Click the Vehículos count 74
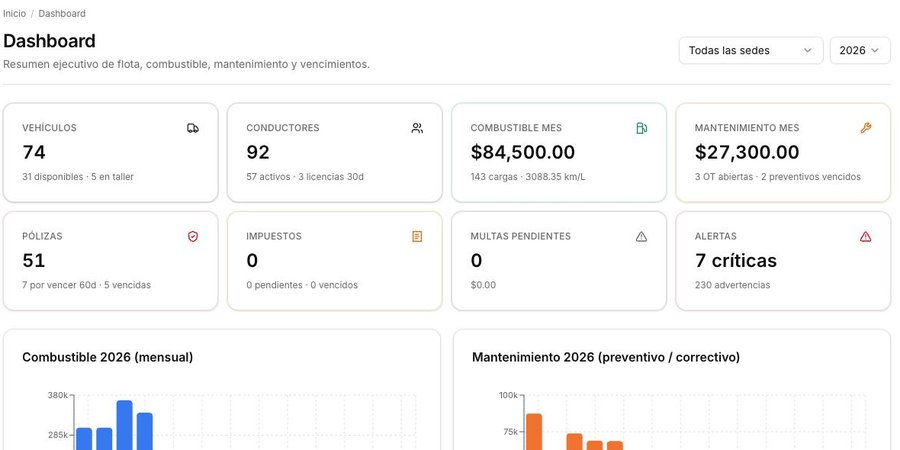900x450 pixels. [34, 152]
